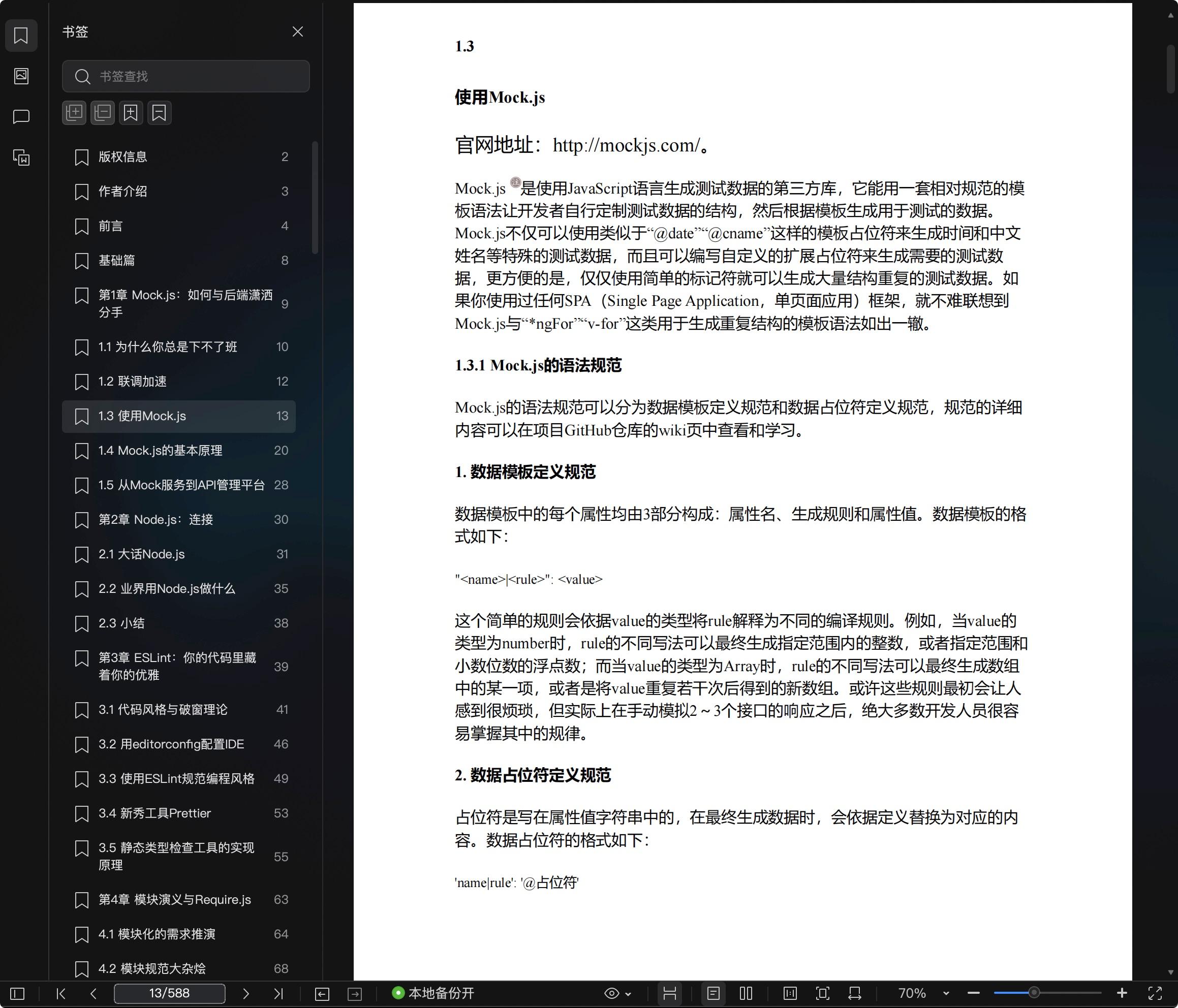Go to previous page
Viewport: 1178px width, 1008px height.
[x=94, y=993]
